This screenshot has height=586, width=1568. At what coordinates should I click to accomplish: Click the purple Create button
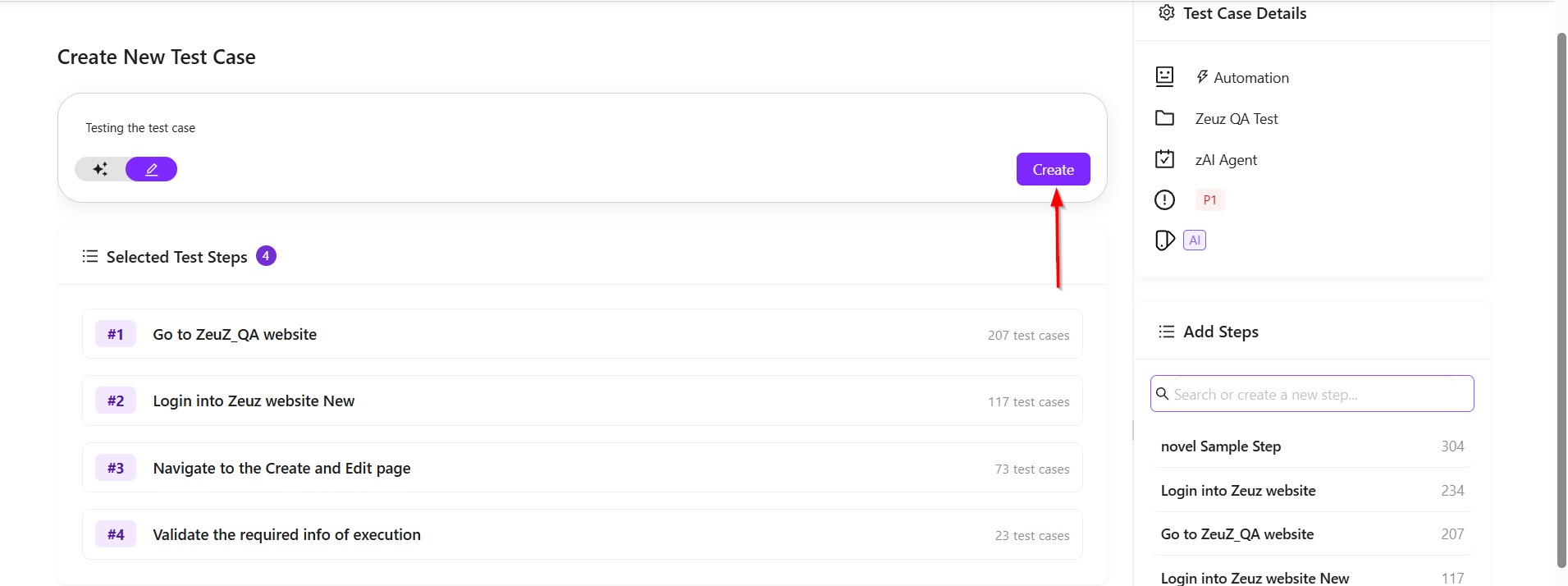point(1053,169)
